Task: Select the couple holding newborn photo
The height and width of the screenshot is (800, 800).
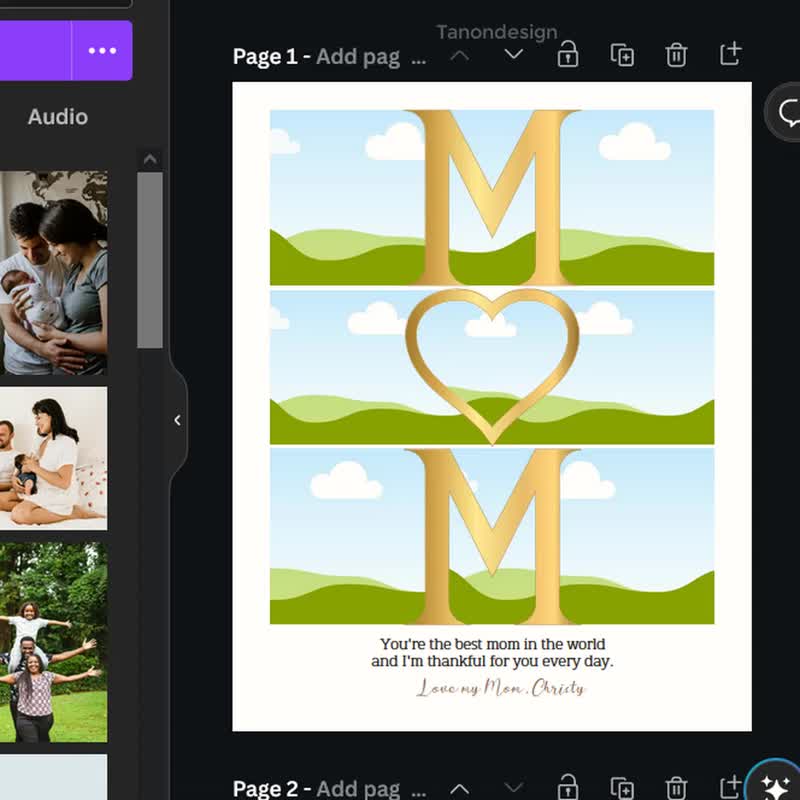Action: (x=53, y=272)
